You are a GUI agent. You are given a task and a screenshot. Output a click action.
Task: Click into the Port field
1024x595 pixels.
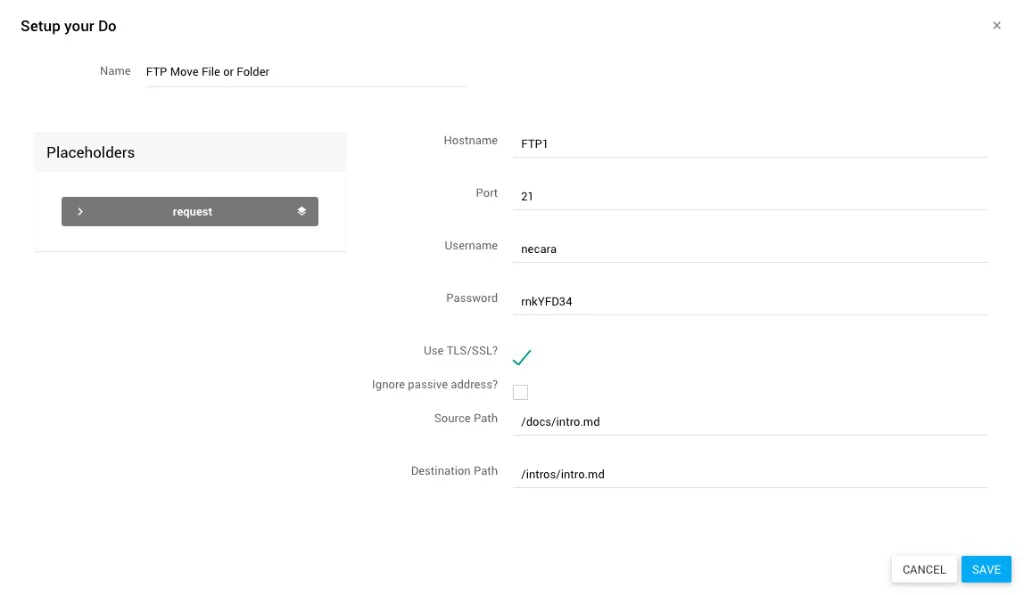(x=753, y=197)
